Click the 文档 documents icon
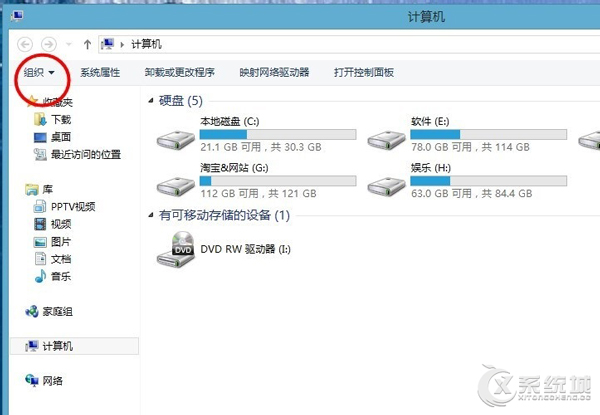This screenshot has width=600, height=415. click(40, 259)
